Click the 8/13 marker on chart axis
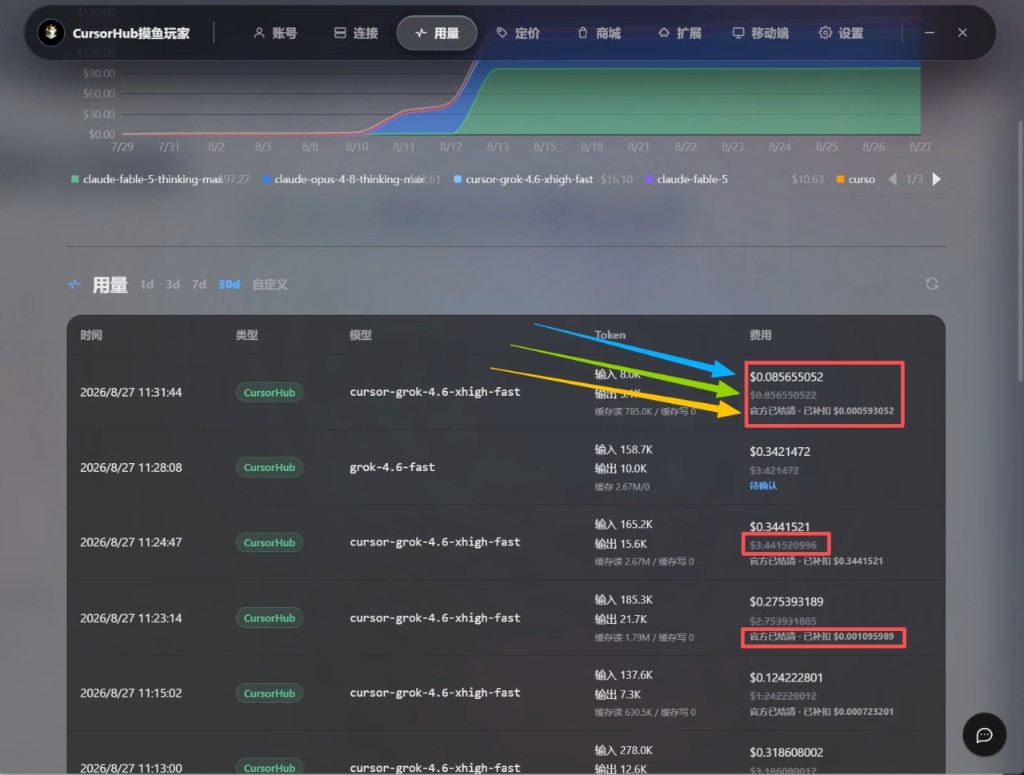The image size is (1024, 775). pos(498,147)
